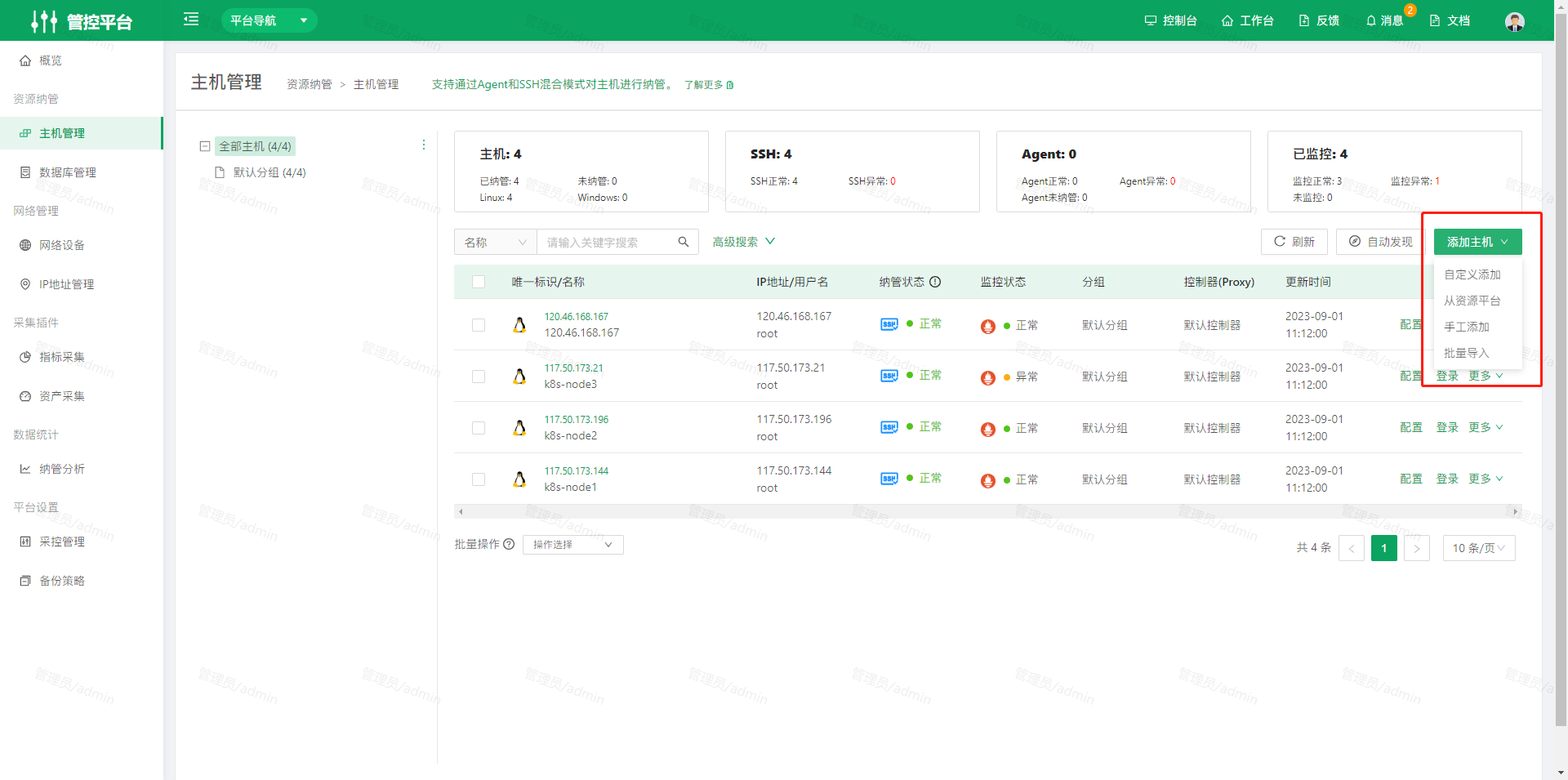Choose 从资源平台 from the menu
This screenshot has height=780, width=1568.
pos(1477,301)
